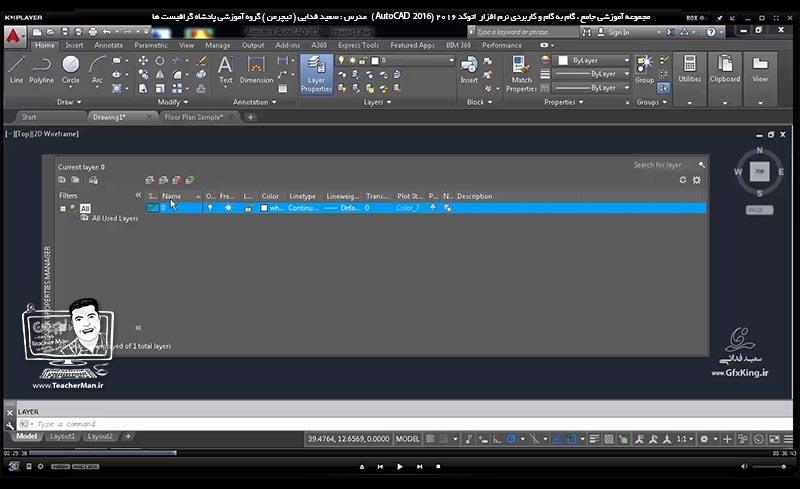This screenshot has height=489, width=800.
Task: Click the Copy tool in Modify panel
Action: point(143,75)
